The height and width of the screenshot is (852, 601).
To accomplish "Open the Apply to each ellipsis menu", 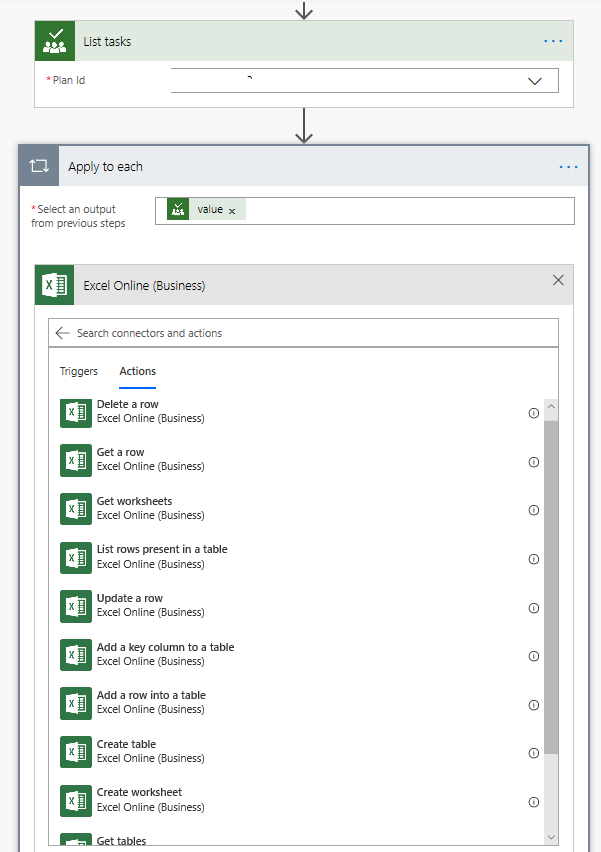I will (568, 167).
